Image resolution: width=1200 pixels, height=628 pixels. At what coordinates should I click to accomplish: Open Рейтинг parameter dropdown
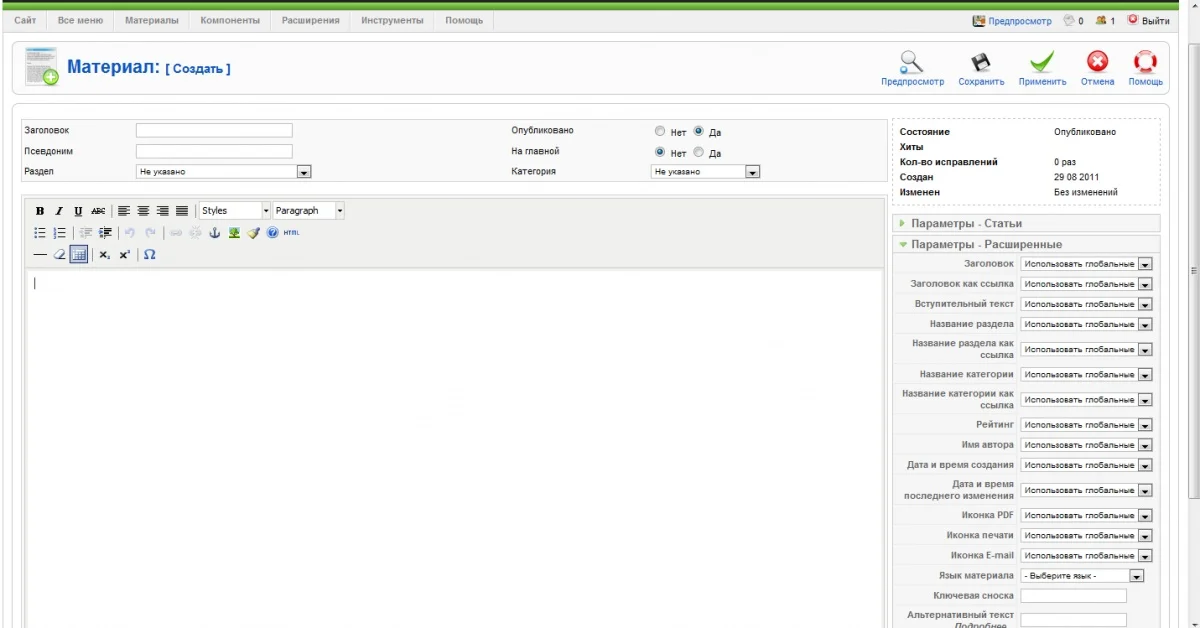point(1086,425)
